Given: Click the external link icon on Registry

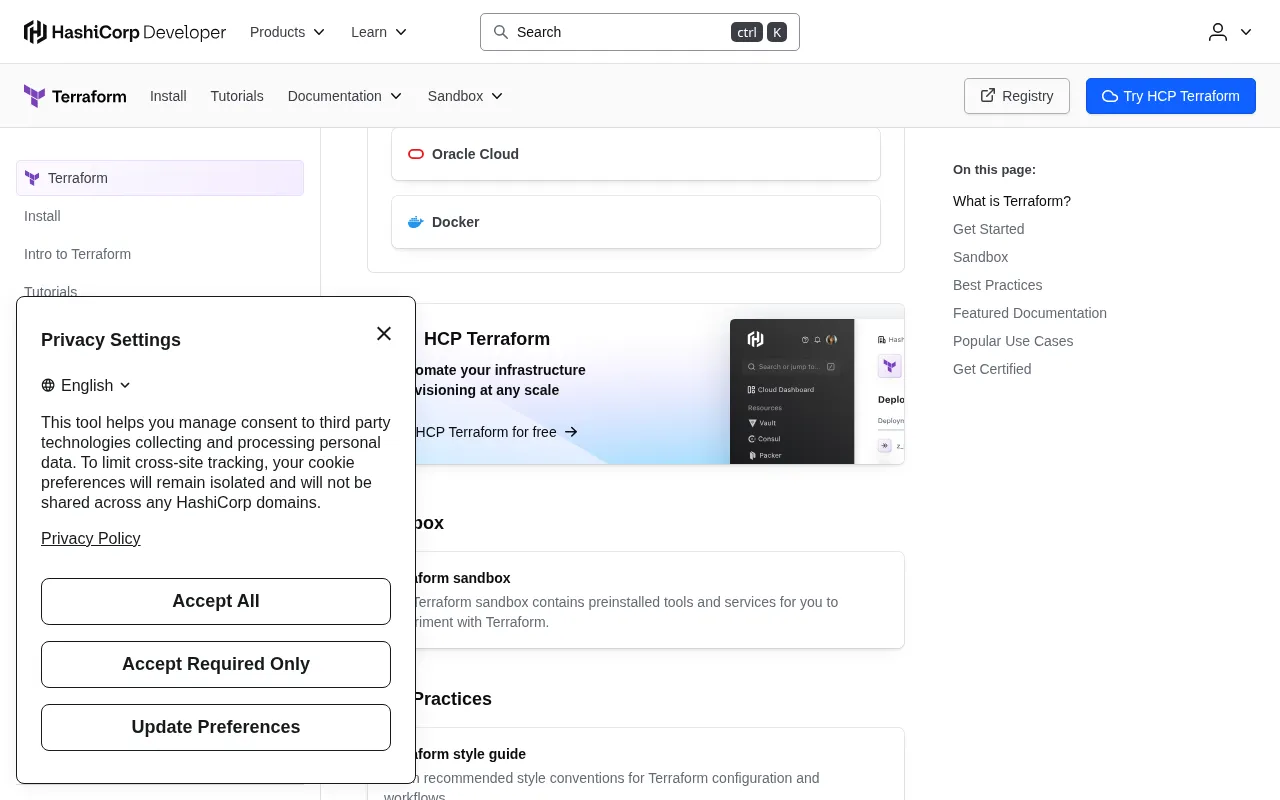Looking at the screenshot, I should 988,95.
